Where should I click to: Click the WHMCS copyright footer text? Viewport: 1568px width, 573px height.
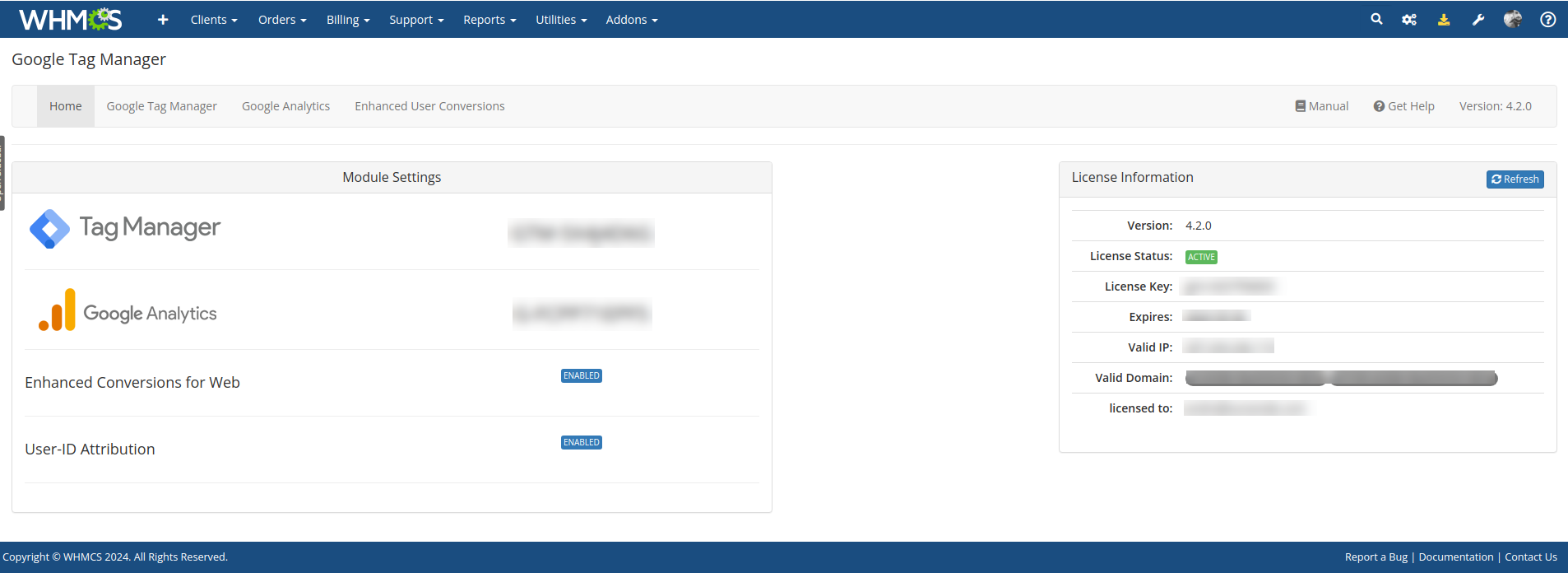pyautogui.click(x=115, y=557)
